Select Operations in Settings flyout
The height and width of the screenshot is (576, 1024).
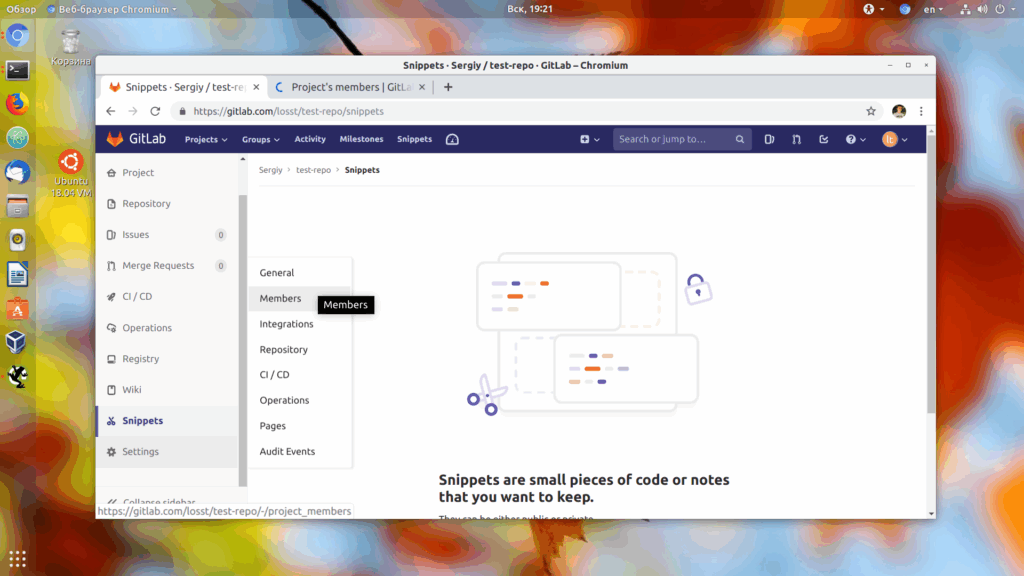[300, 400]
